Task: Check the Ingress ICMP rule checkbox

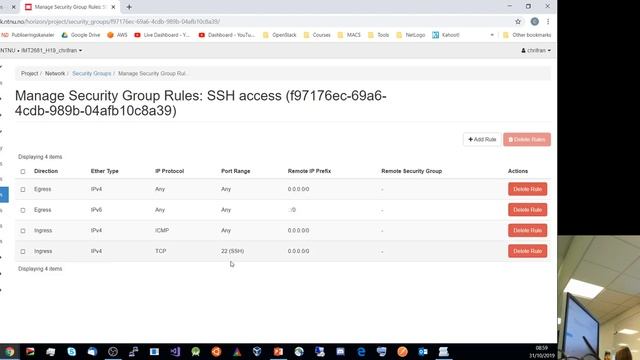Action: [x=23, y=231]
